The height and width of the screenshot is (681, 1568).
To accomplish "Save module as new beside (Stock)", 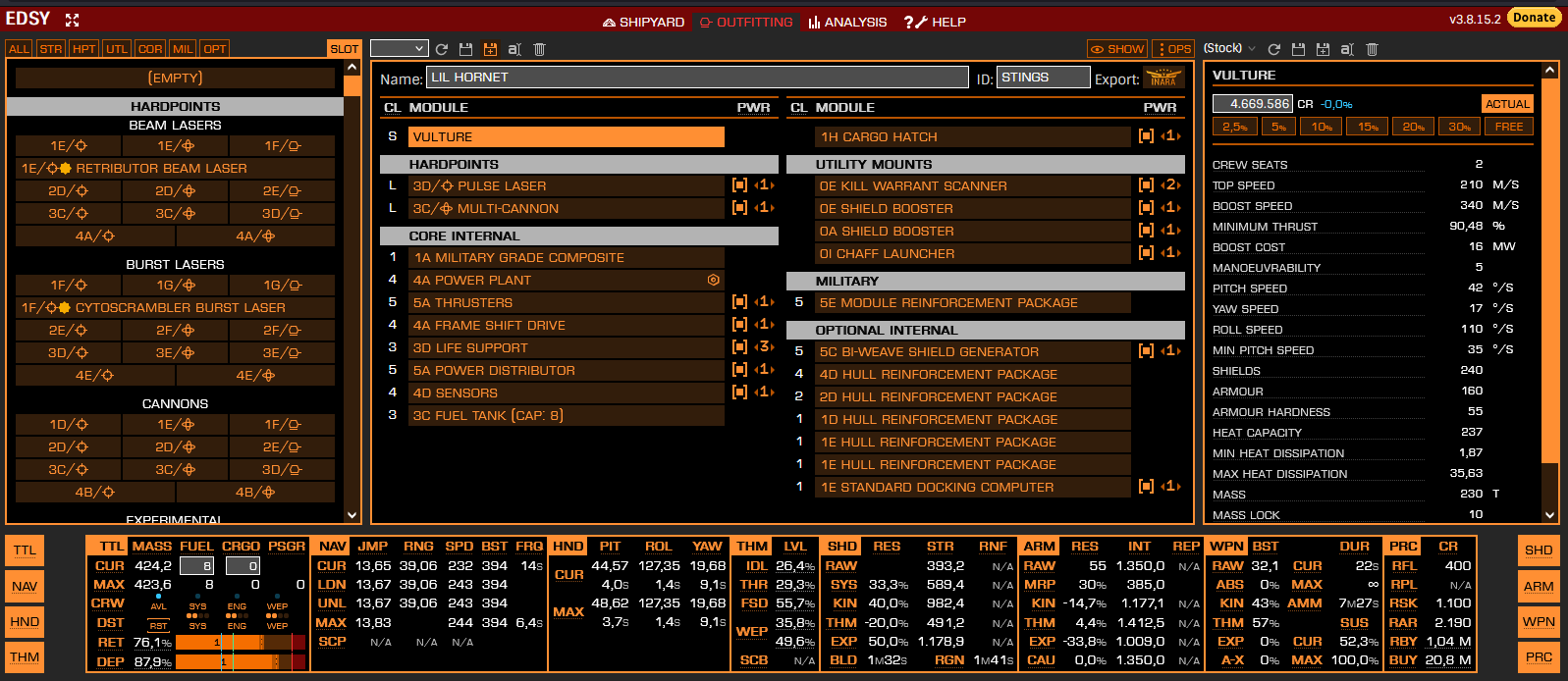I will point(1323,49).
